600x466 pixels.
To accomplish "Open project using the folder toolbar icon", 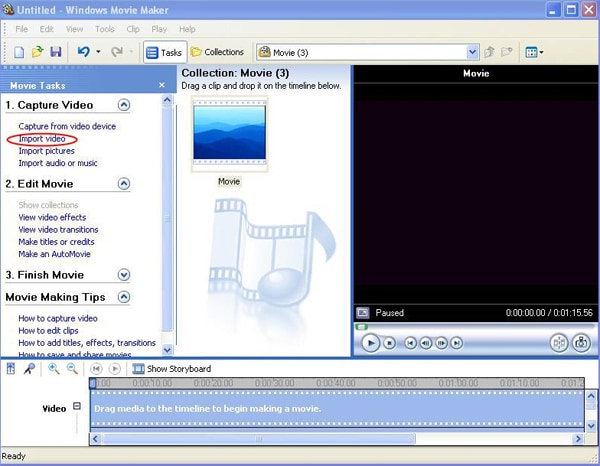I will point(38,52).
